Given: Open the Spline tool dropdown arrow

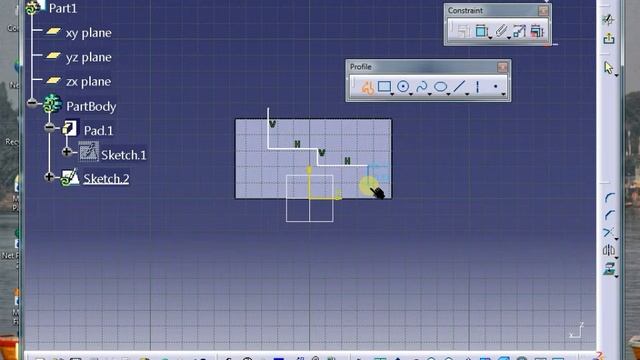Looking at the screenshot, I should [x=430, y=94].
